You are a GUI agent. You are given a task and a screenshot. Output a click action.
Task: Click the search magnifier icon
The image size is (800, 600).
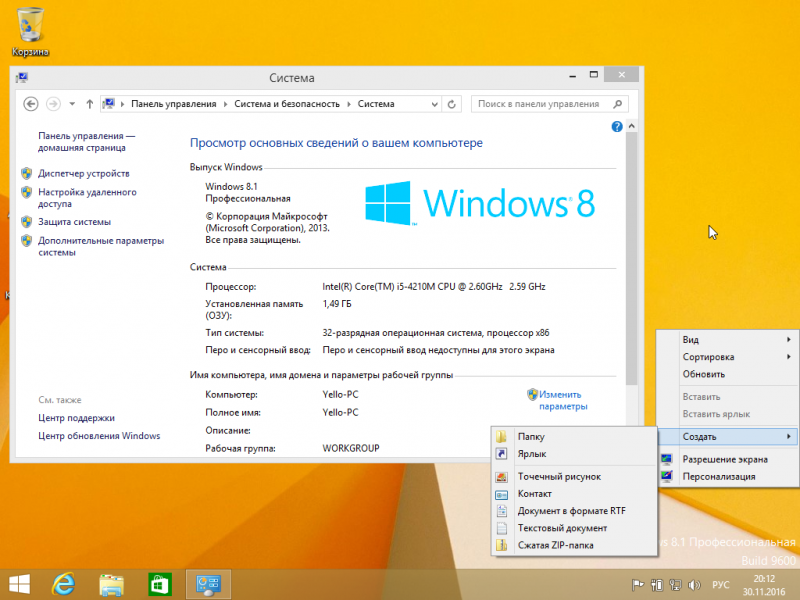click(617, 104)
